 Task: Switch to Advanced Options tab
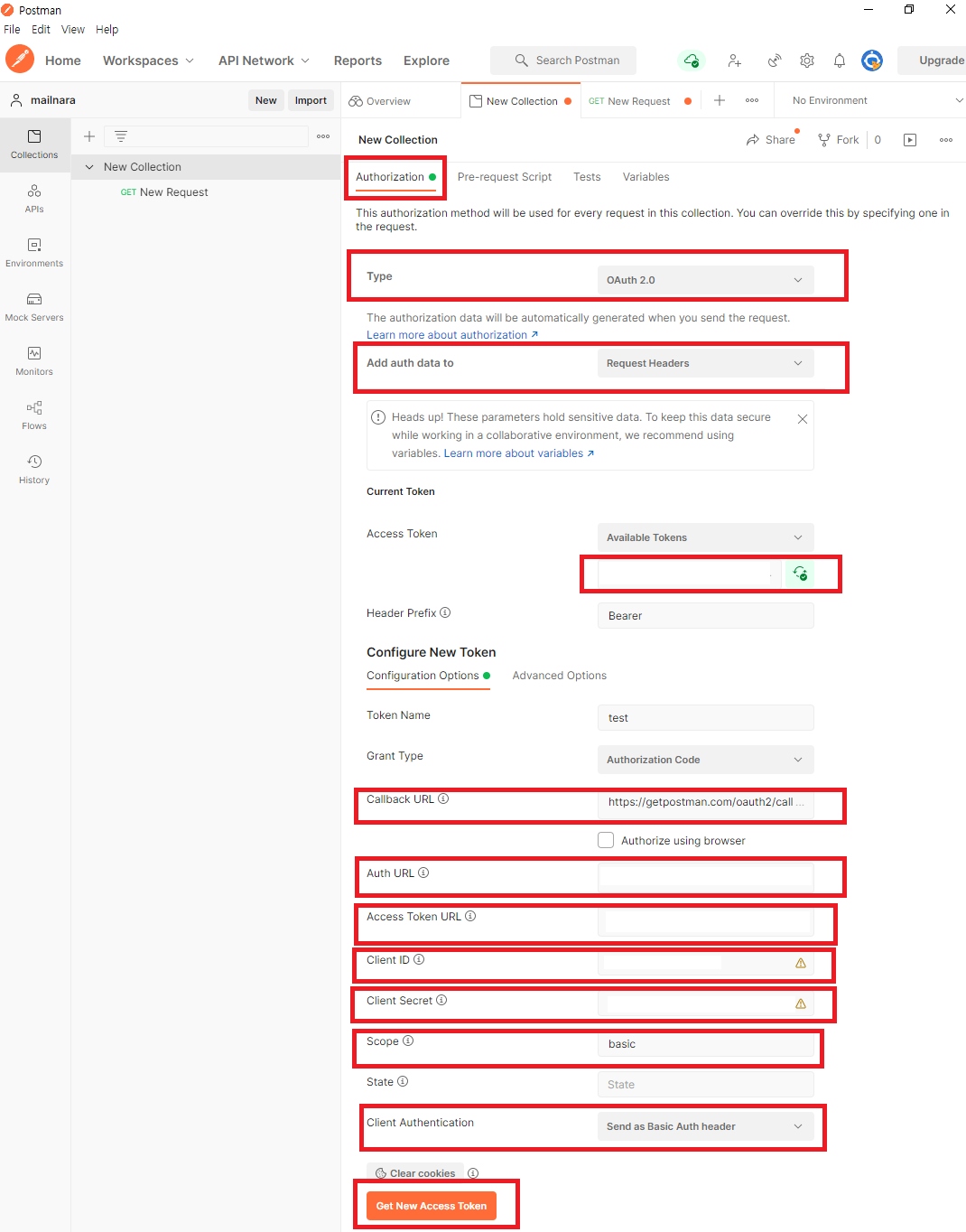tap(560, 676)
